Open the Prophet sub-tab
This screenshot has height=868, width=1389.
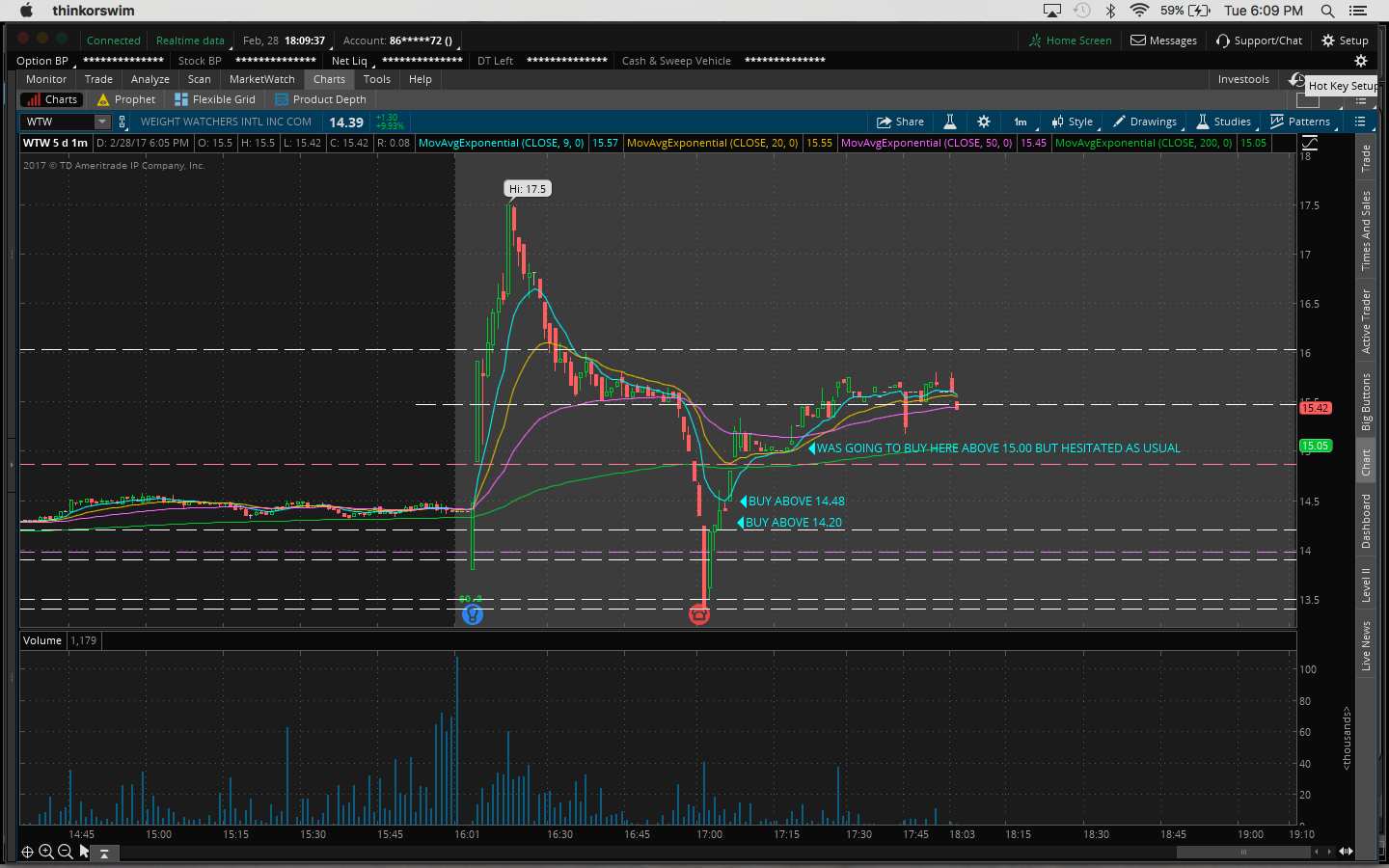126,99
